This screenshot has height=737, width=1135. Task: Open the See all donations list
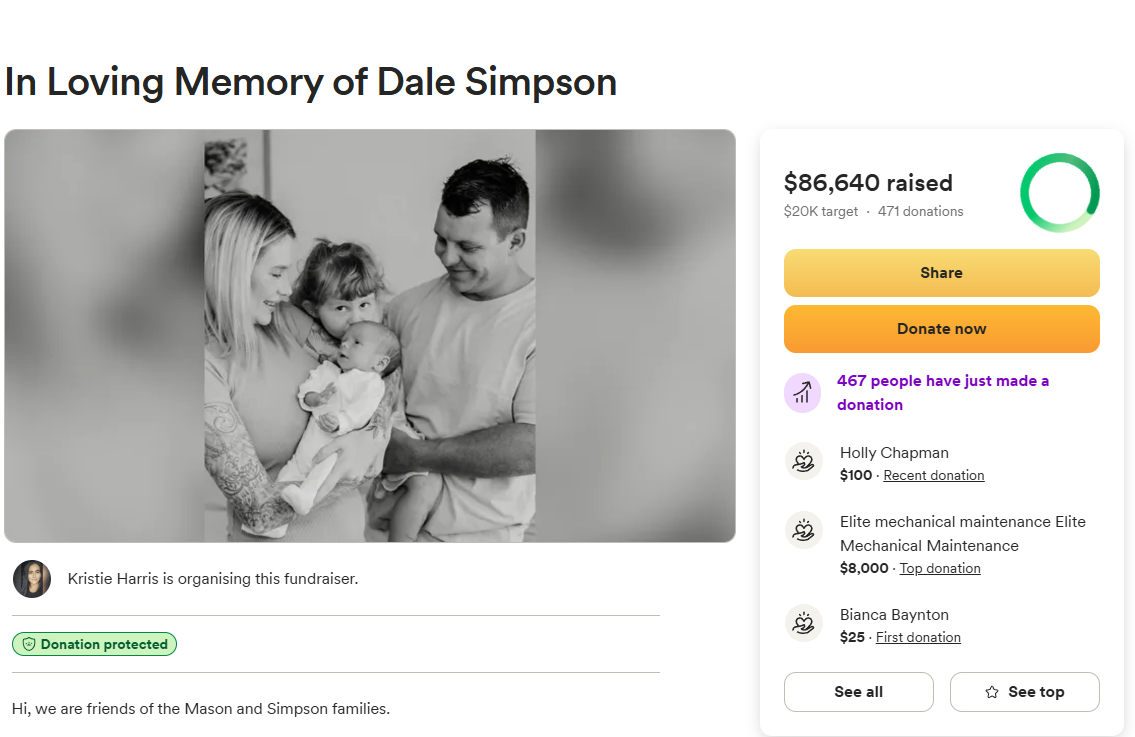point(858,692)
